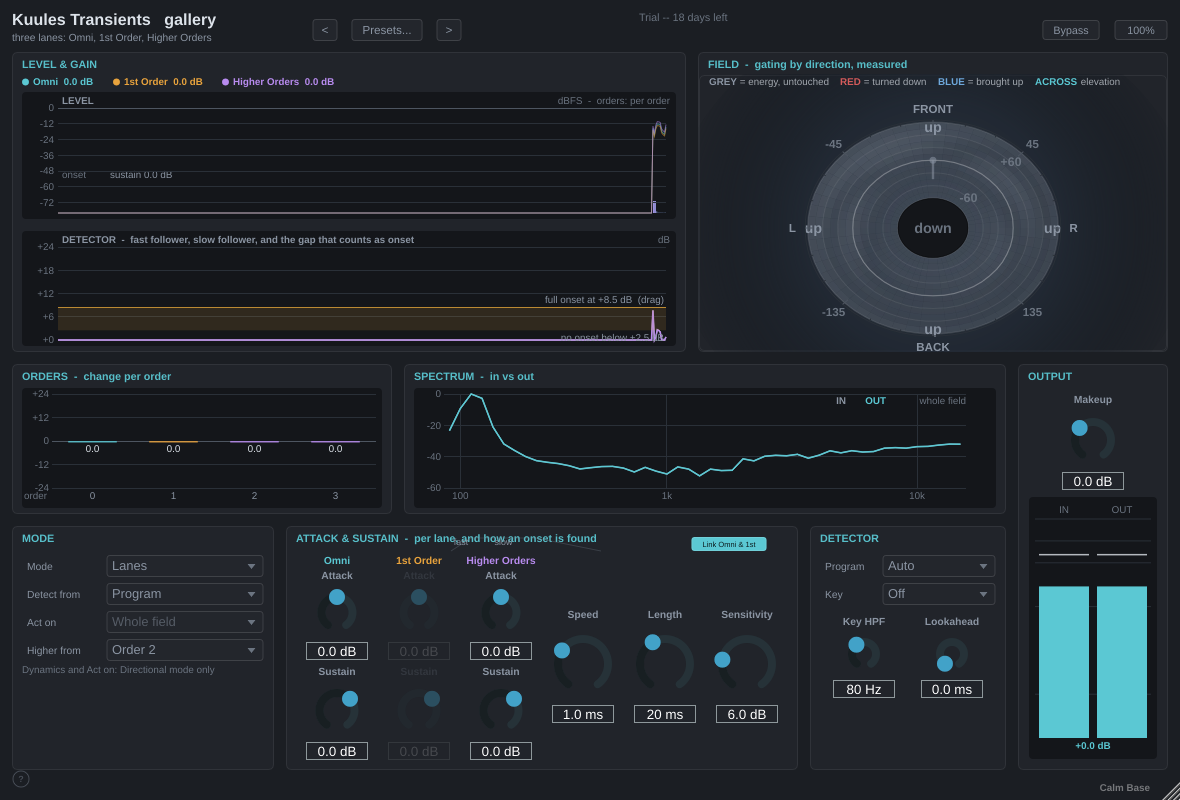The width and height of the screenshot is (1180, 800).
Task: Click the Omni Attack 0.0 dB value field
Action: click(336, 651)
